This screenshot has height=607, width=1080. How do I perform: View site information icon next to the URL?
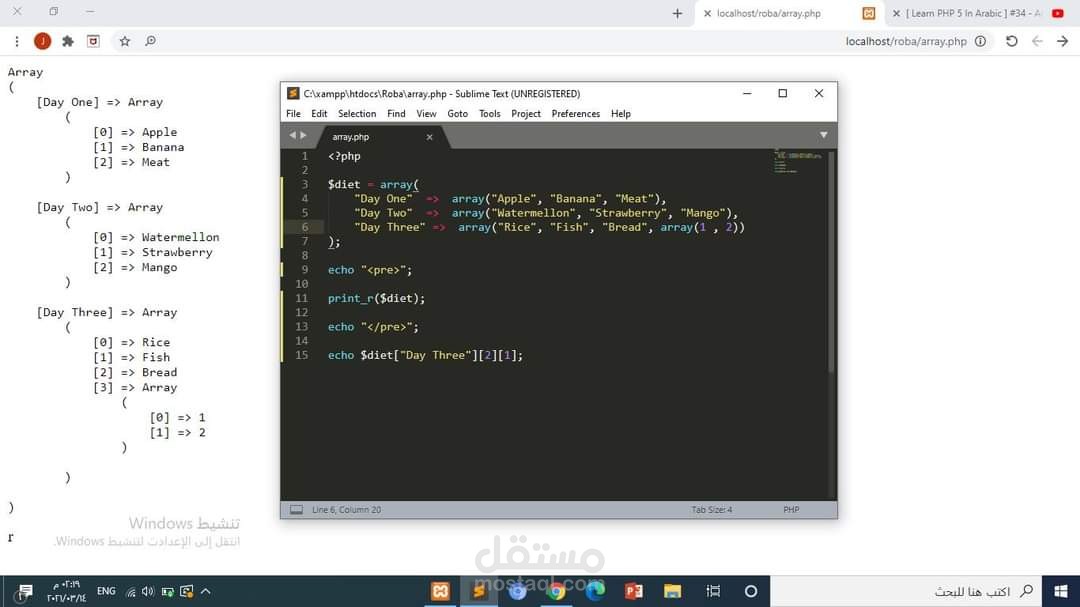coord(980,41)
